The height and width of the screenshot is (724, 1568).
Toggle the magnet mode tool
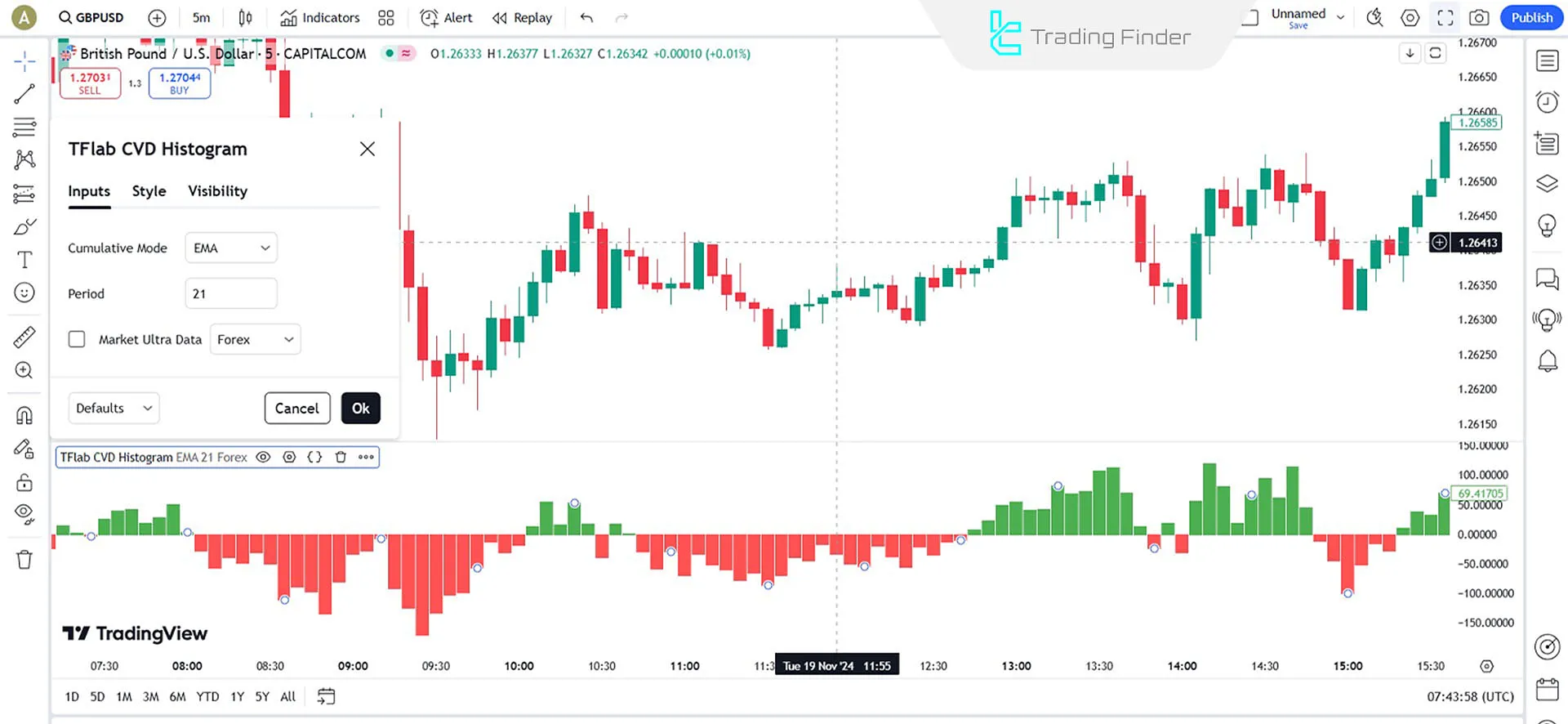24,416
